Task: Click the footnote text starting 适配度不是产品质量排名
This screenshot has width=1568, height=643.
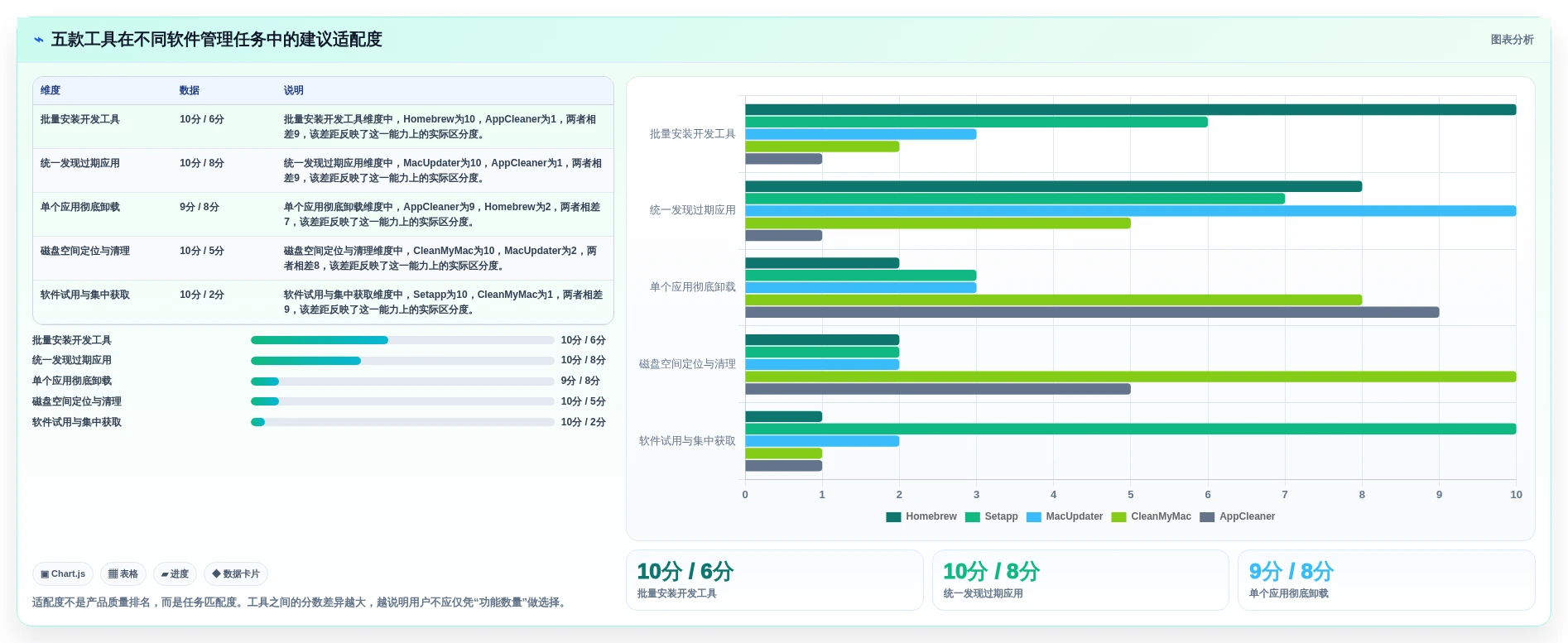Action: 301,602
